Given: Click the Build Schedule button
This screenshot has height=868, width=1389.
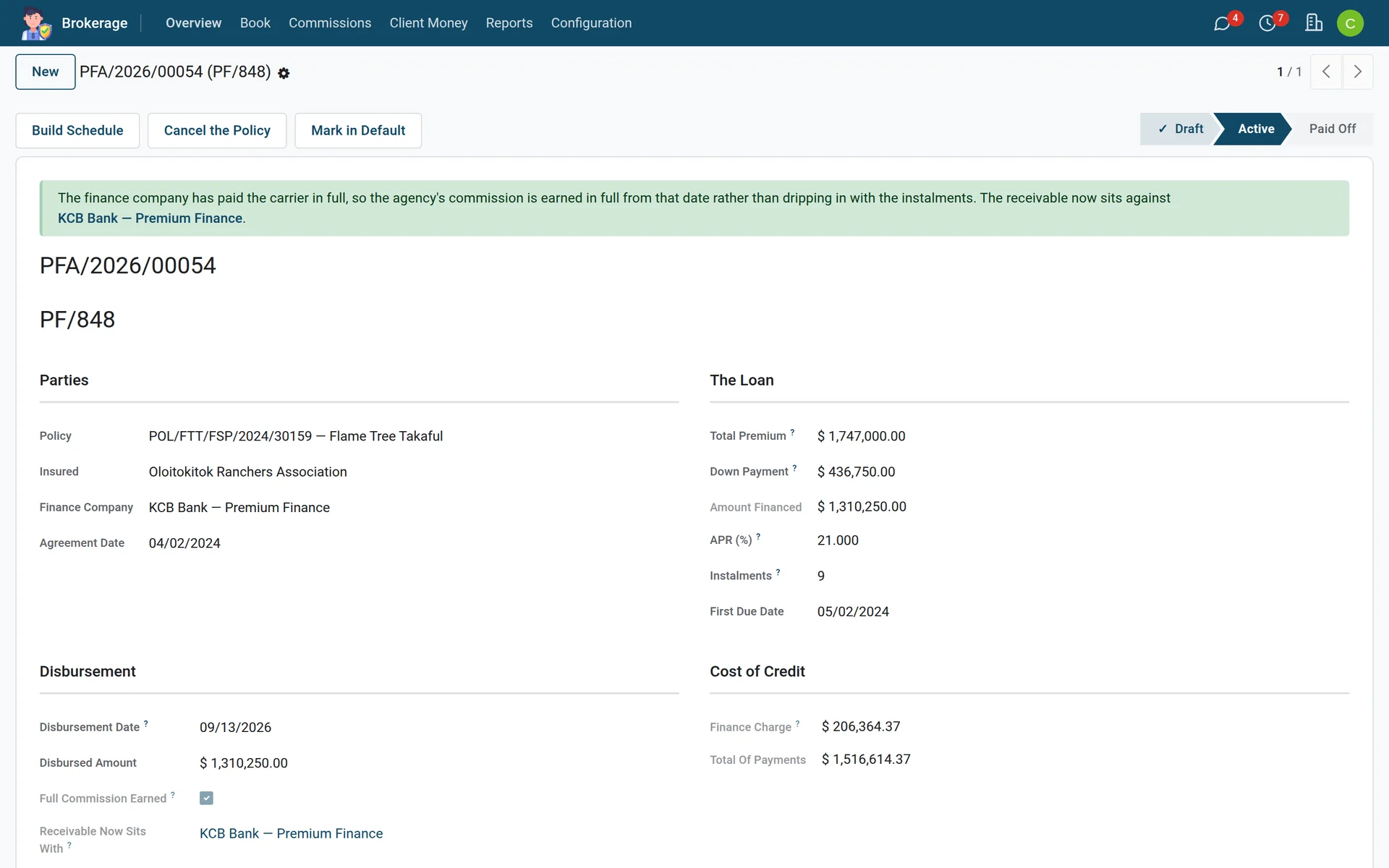Looking at the screenshot, I should (77, 130).
